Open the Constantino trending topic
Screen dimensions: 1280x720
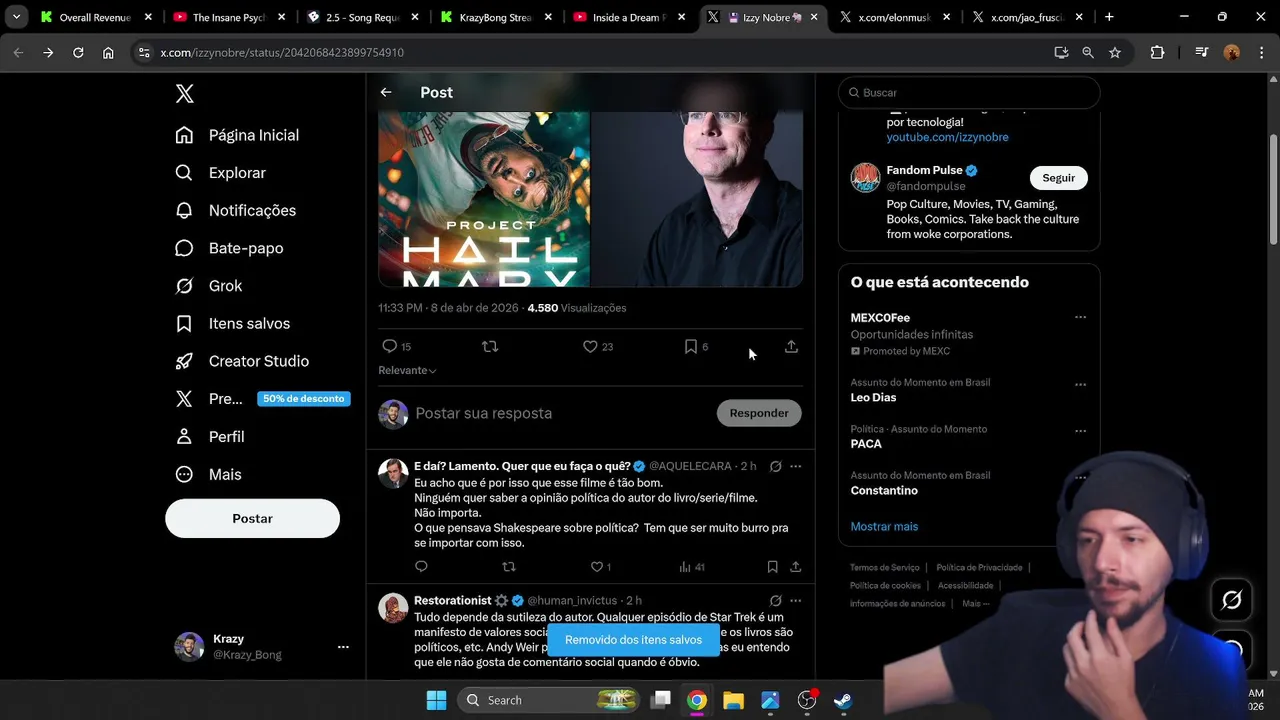click(x=884, y=491)
